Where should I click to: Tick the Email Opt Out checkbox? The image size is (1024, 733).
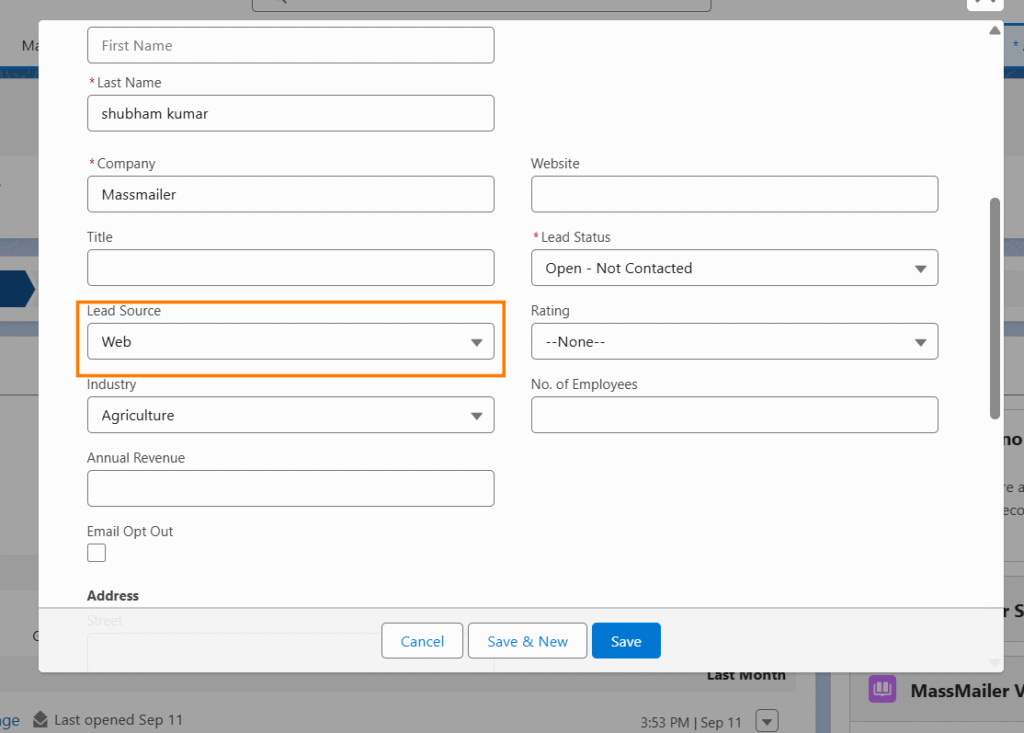tap(97, 553)
